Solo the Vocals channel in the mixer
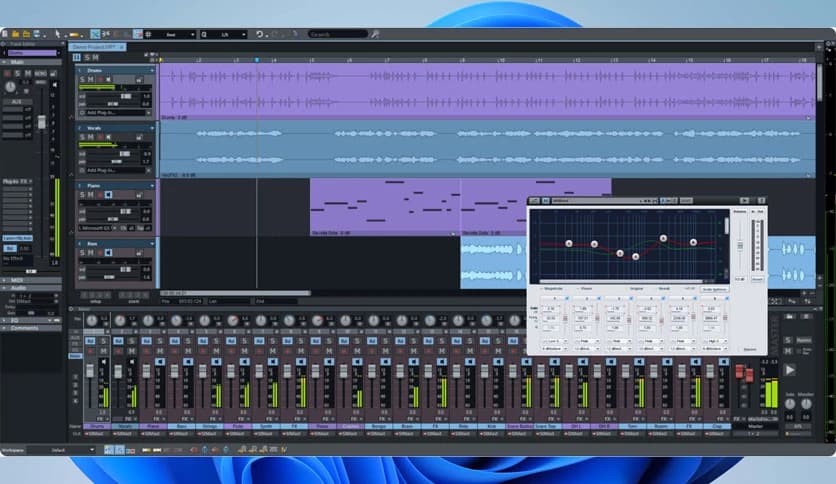Viewport: 836px width, 484px height. tap(131, 341)
